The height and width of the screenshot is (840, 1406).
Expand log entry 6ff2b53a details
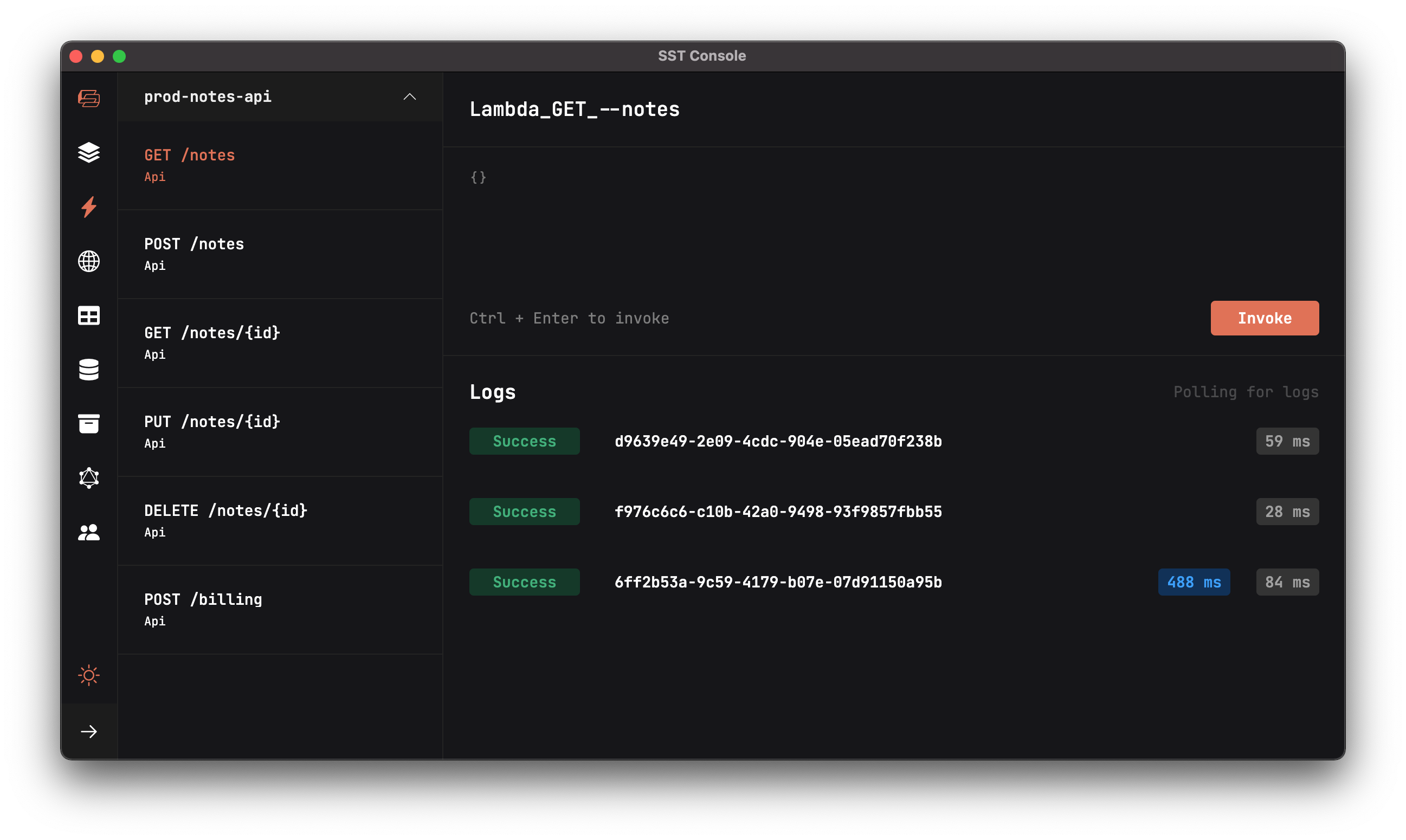[x=778, y=583]
